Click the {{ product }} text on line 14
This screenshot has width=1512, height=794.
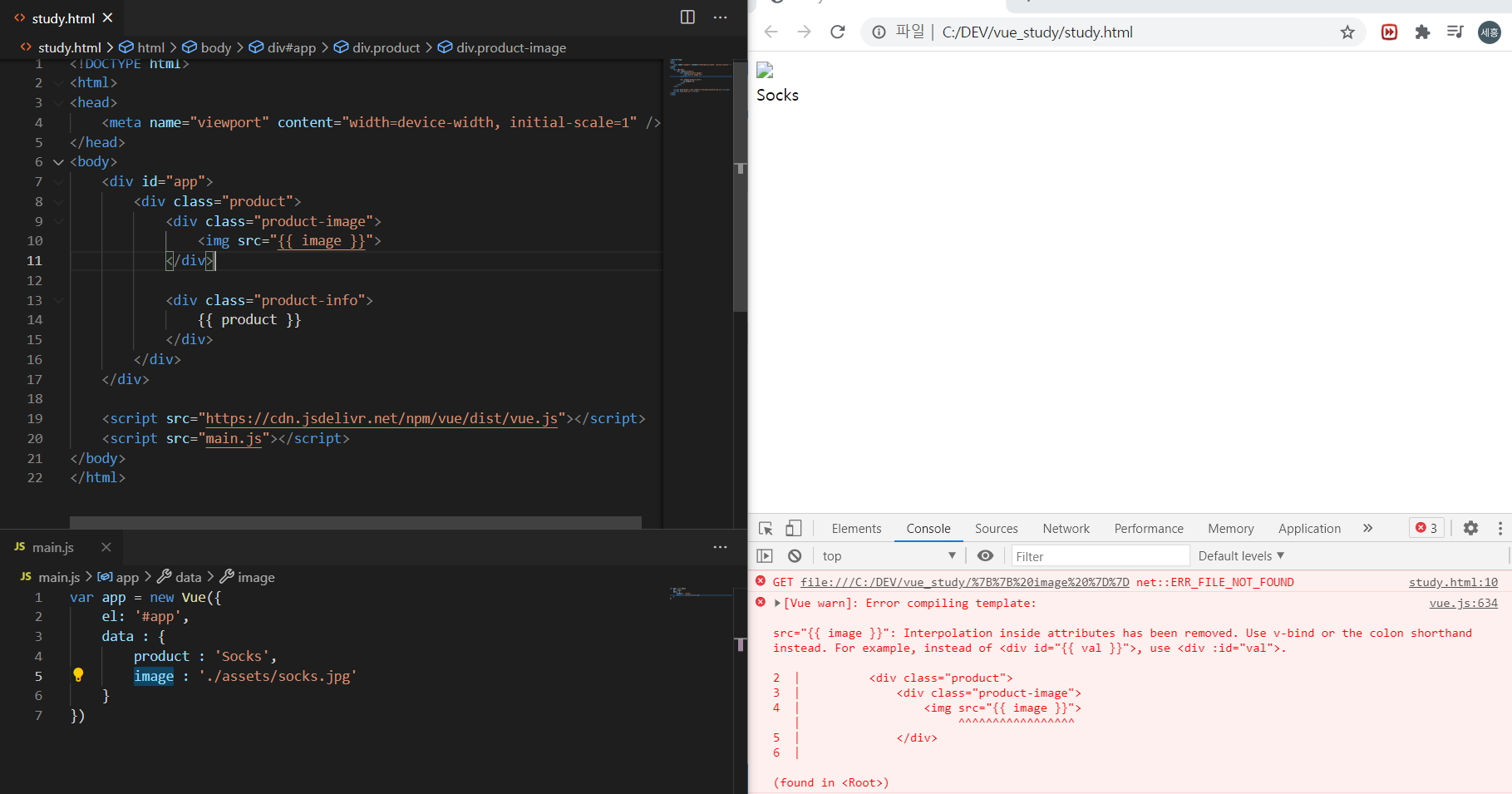(x=249, y=320)
